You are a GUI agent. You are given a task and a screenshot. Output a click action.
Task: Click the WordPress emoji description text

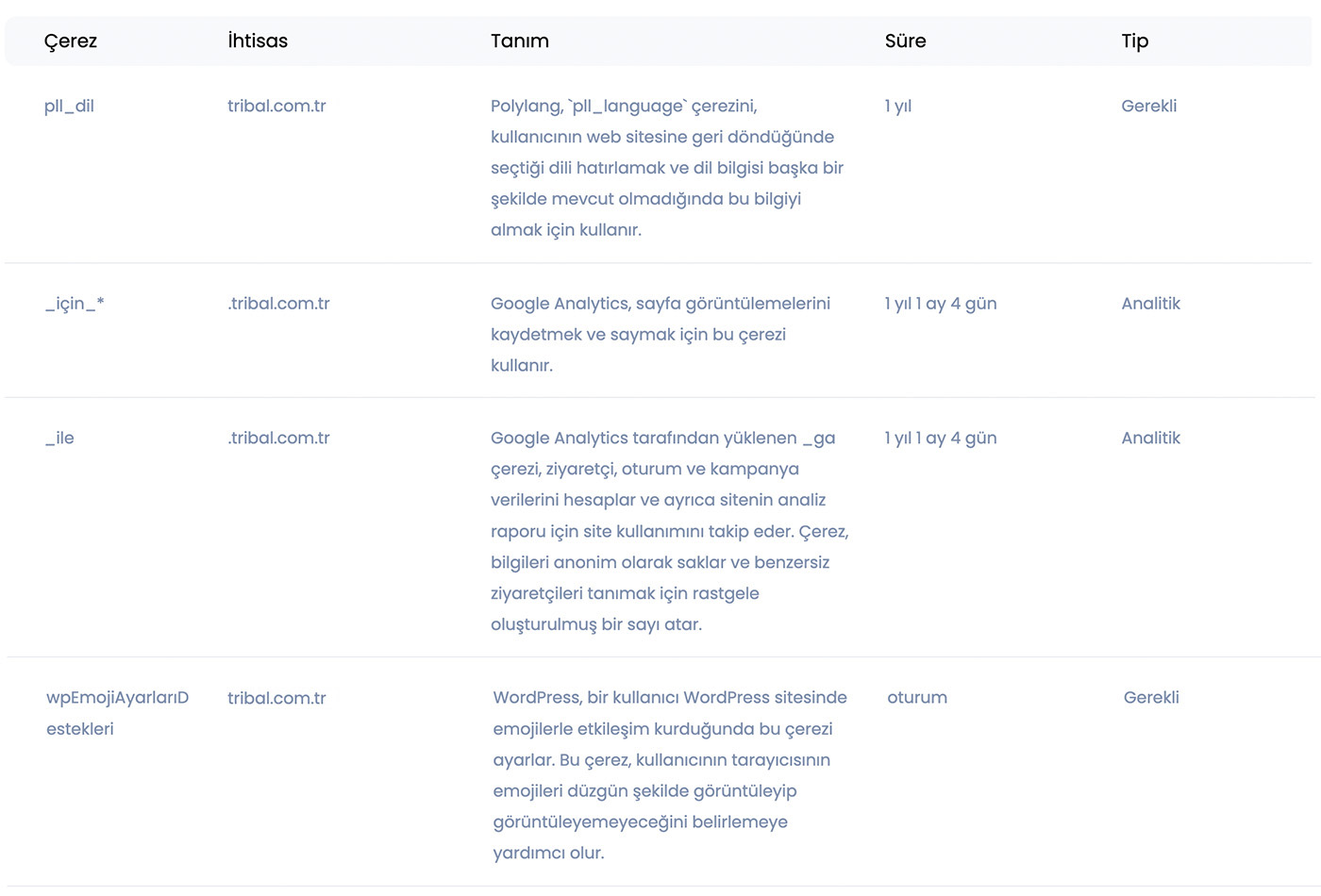pyautogui.click(x=670, y=775)
